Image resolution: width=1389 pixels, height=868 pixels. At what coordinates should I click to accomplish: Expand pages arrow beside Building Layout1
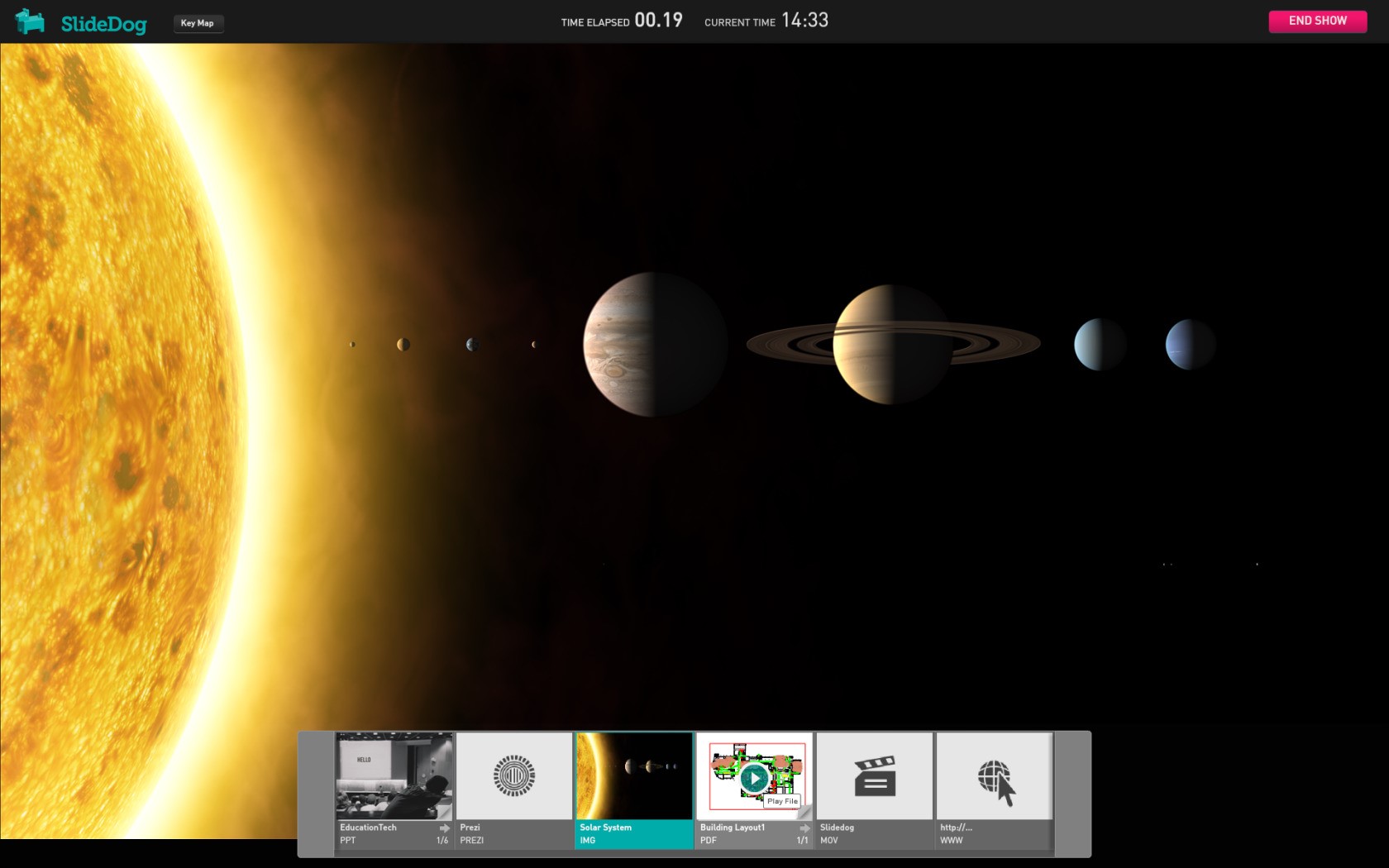pyautogui.click(x=804, y=827)
